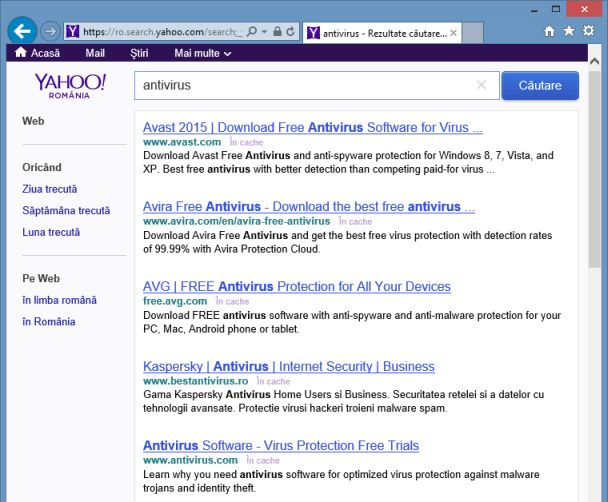The image size is (608, 502).
Task: Expand the Mai multe dropdown menu
Action: point(203,53)
